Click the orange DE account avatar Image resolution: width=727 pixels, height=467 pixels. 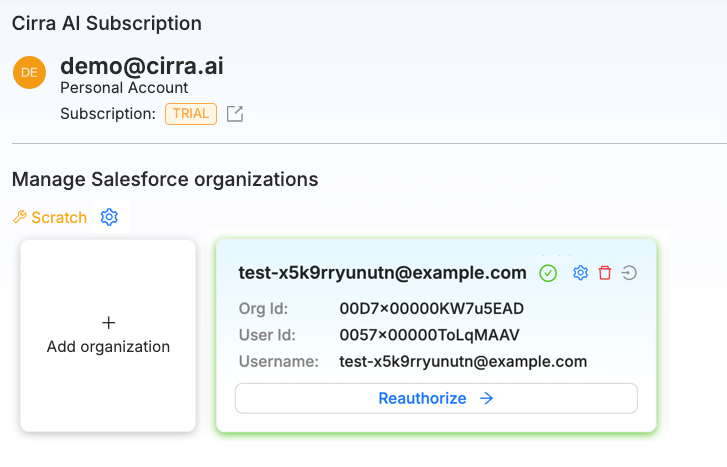tap(29, 73)
